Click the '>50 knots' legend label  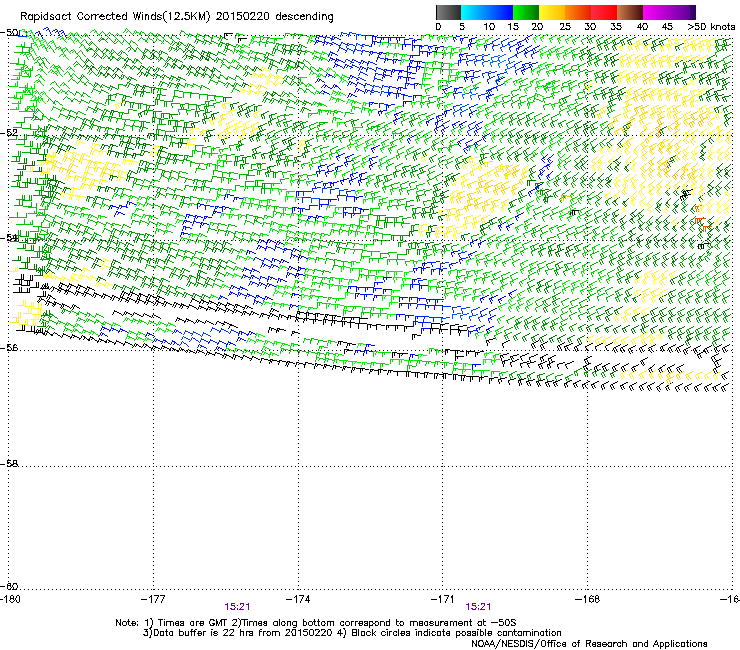(x=711, y=27)
